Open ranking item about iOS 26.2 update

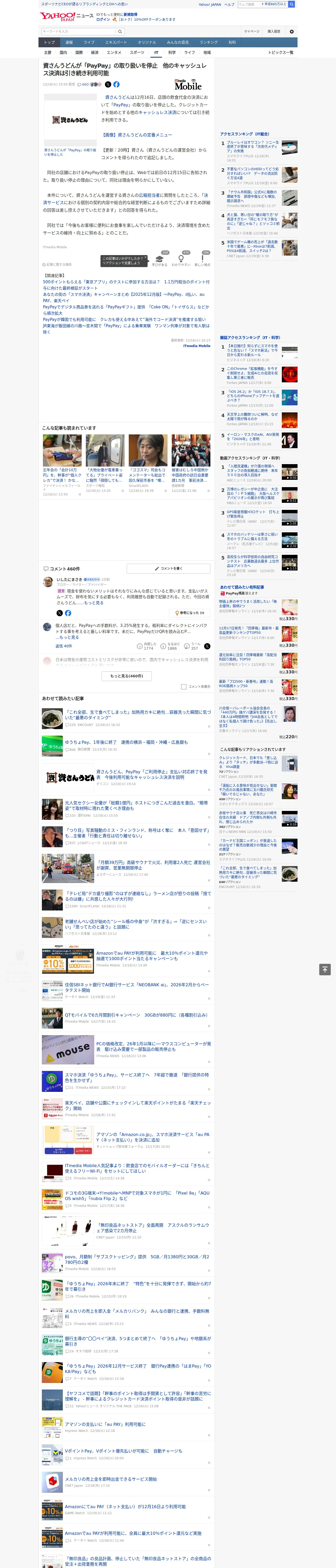pos(253,396)
